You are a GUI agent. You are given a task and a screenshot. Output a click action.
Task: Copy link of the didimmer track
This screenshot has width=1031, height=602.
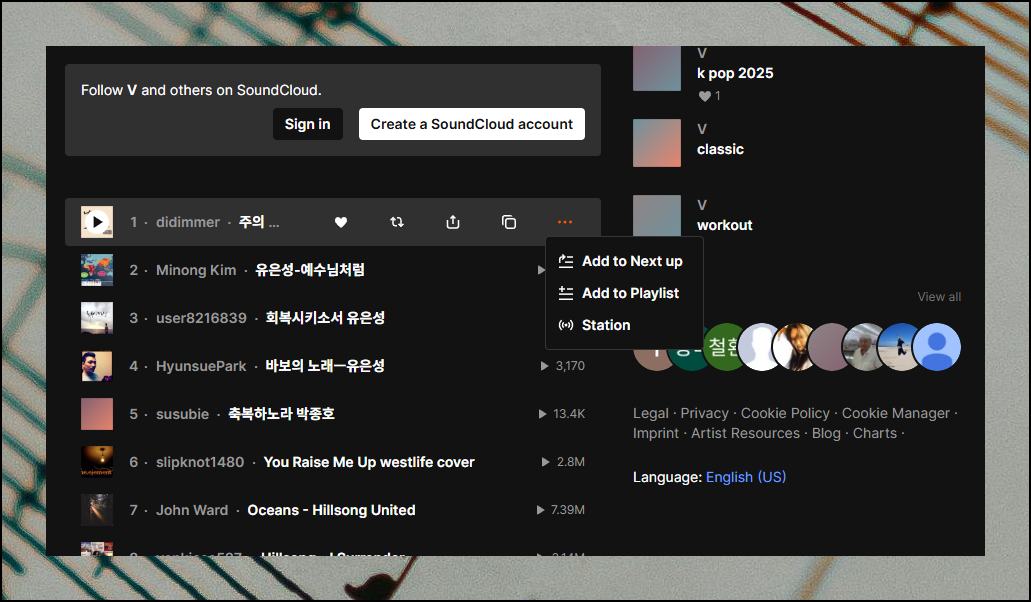click(509, 222)
